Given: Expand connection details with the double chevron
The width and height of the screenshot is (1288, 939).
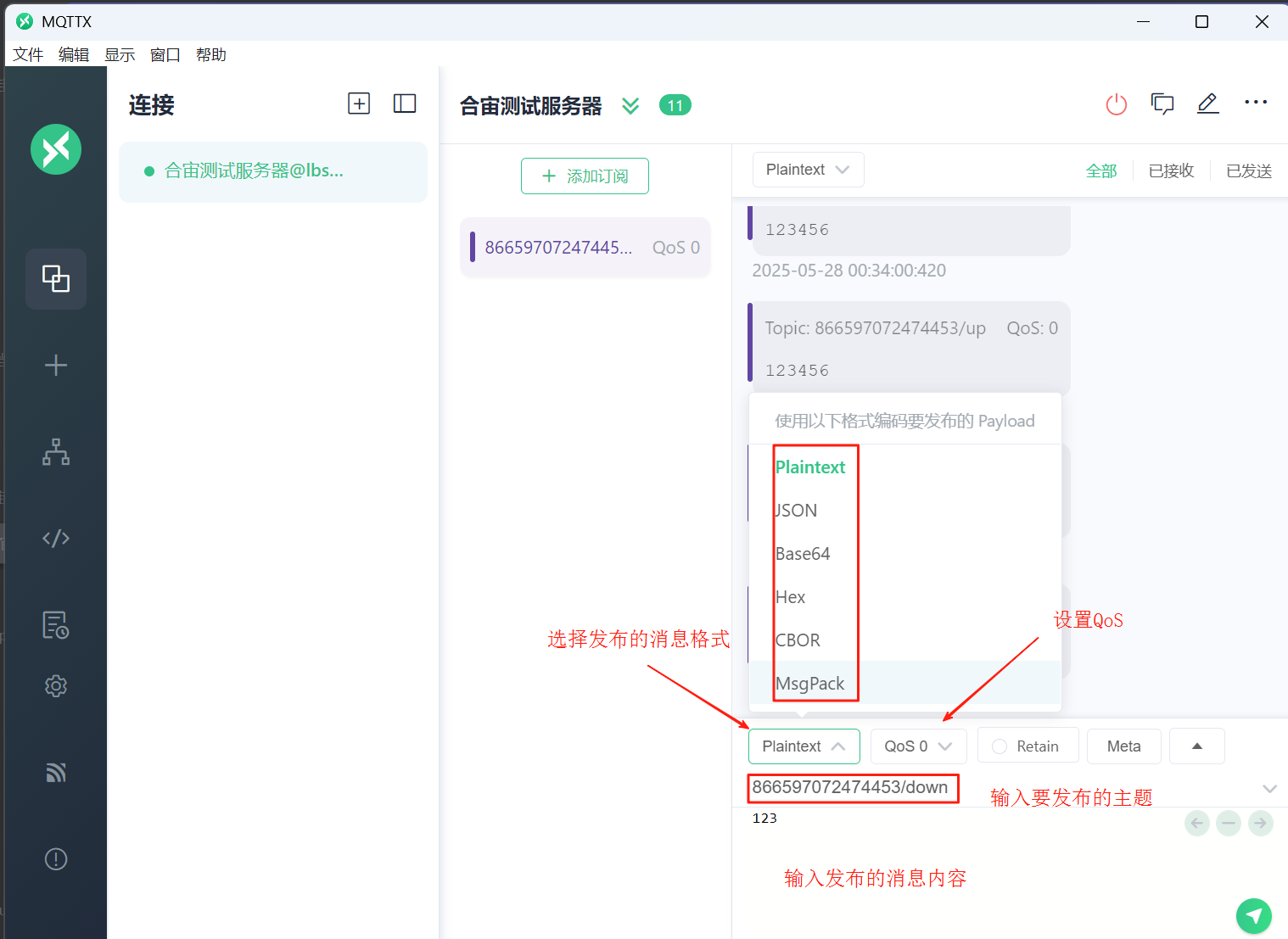Looking at the screenshot, I should click(630, 105).
